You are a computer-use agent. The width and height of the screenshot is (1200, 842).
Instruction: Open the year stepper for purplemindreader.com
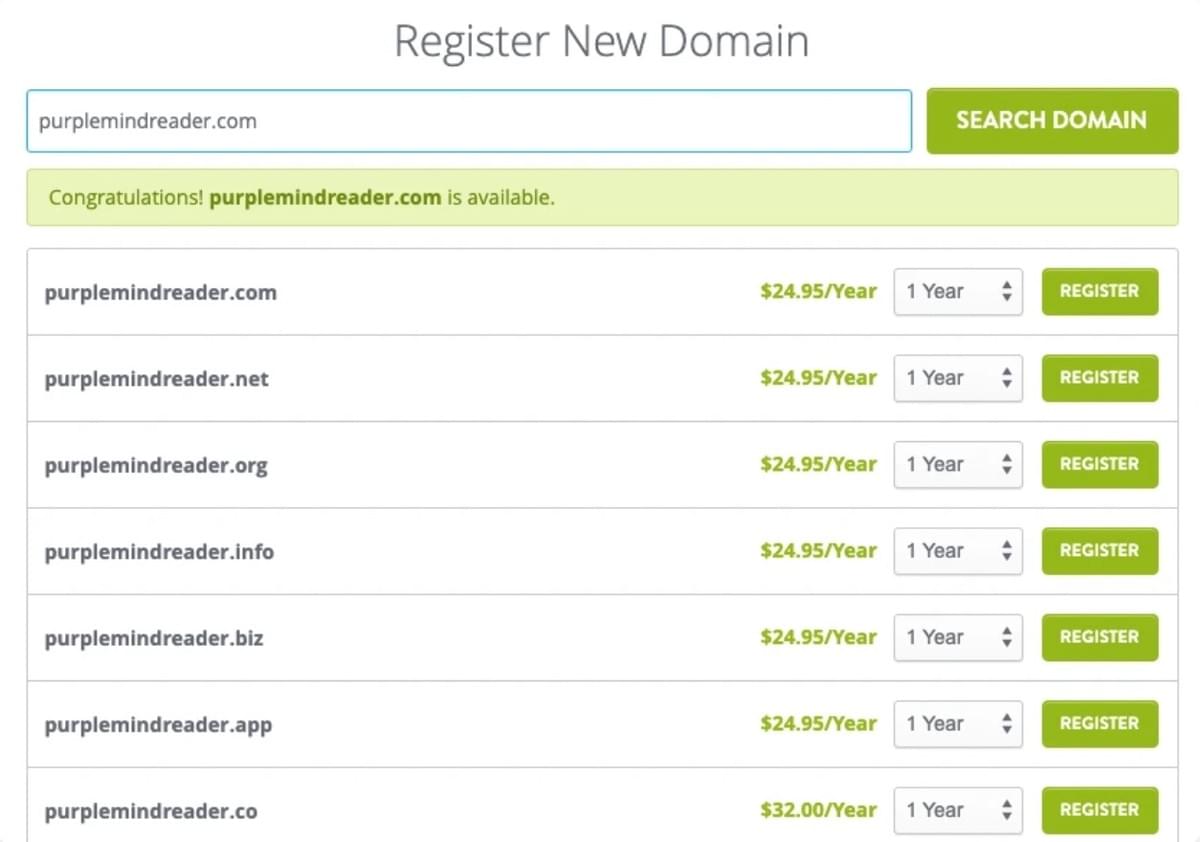[1009, 291]
